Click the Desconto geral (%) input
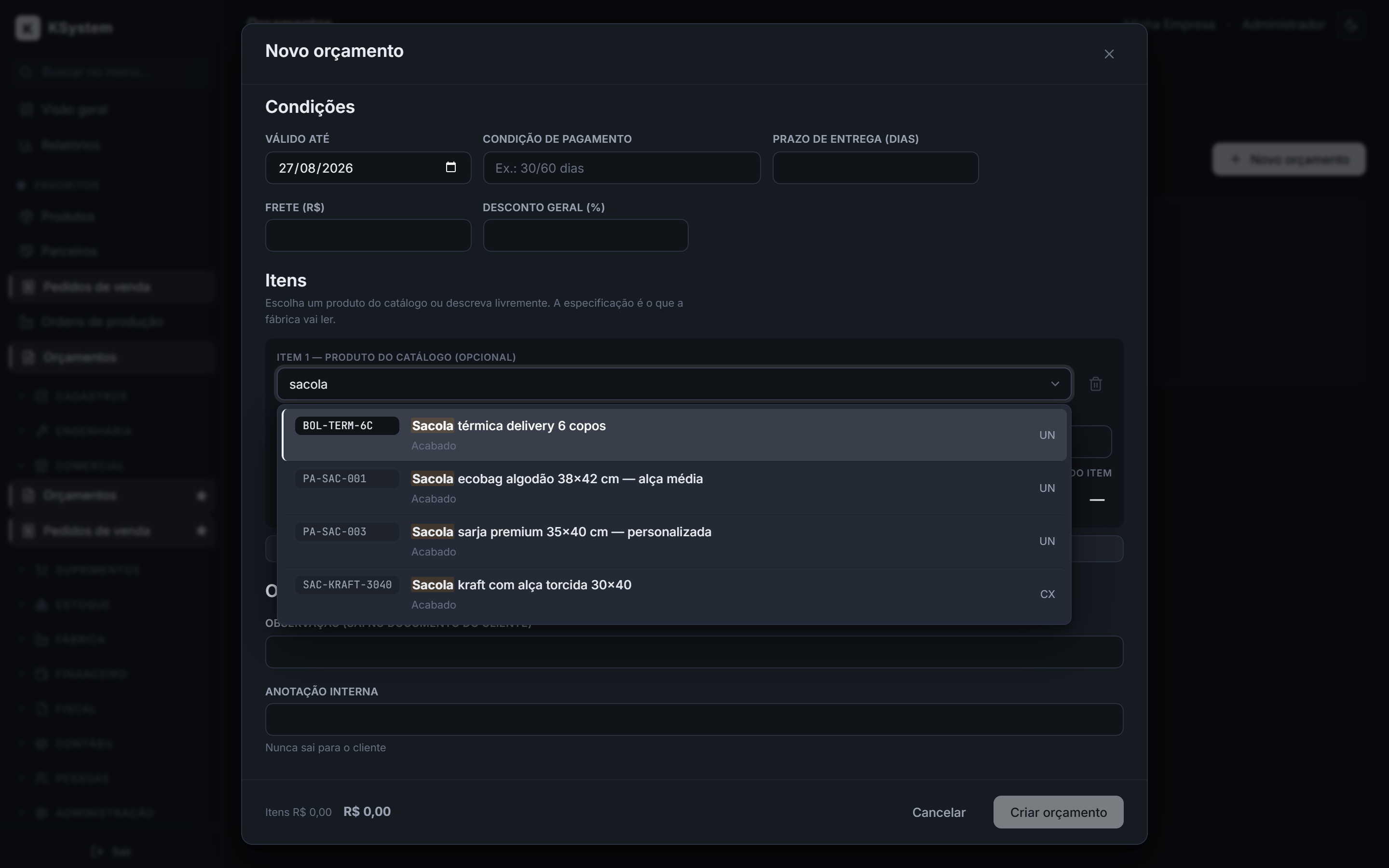The width and height of the screenshot is (1389, 868). coord(586,235)
